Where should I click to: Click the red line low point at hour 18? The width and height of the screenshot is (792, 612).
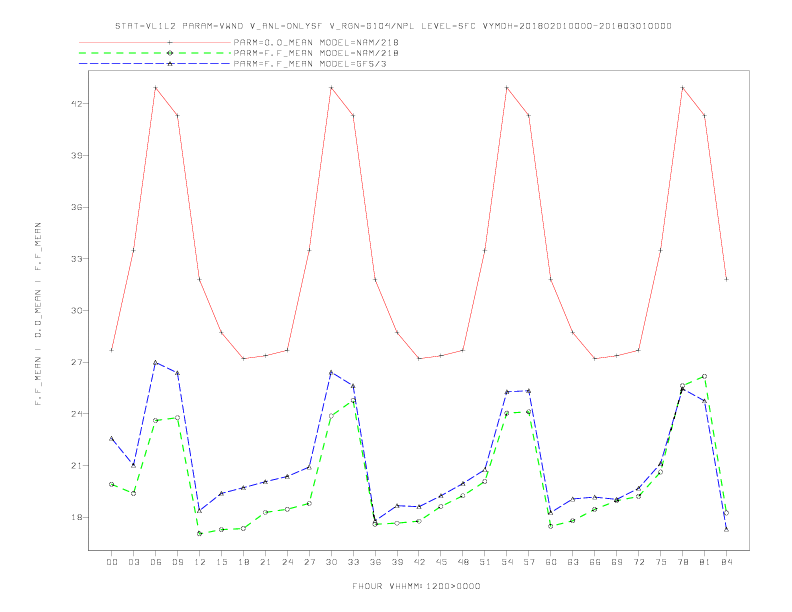tap(243, 359)
